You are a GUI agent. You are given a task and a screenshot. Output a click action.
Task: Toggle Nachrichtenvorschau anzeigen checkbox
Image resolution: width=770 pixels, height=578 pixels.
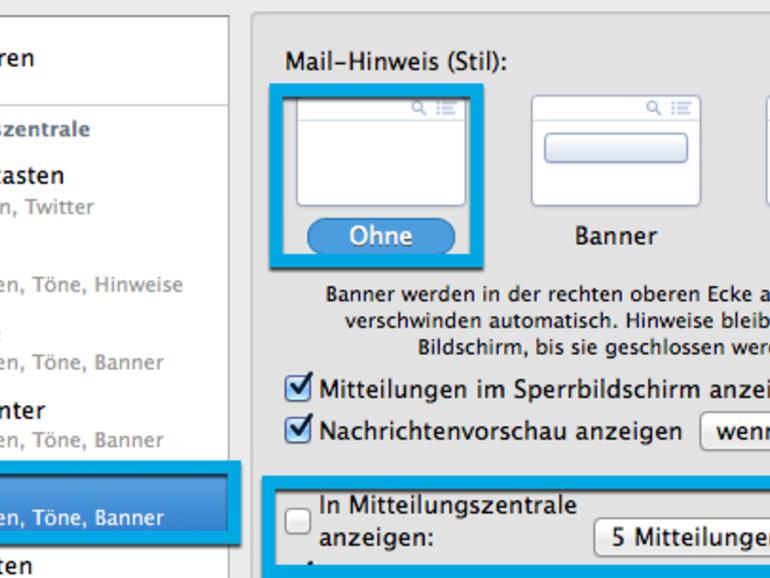click(298, 429)
